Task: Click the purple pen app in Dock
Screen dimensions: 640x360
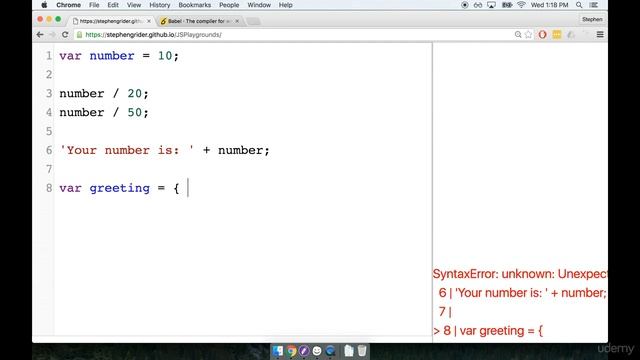Action: tap(304, 351)
